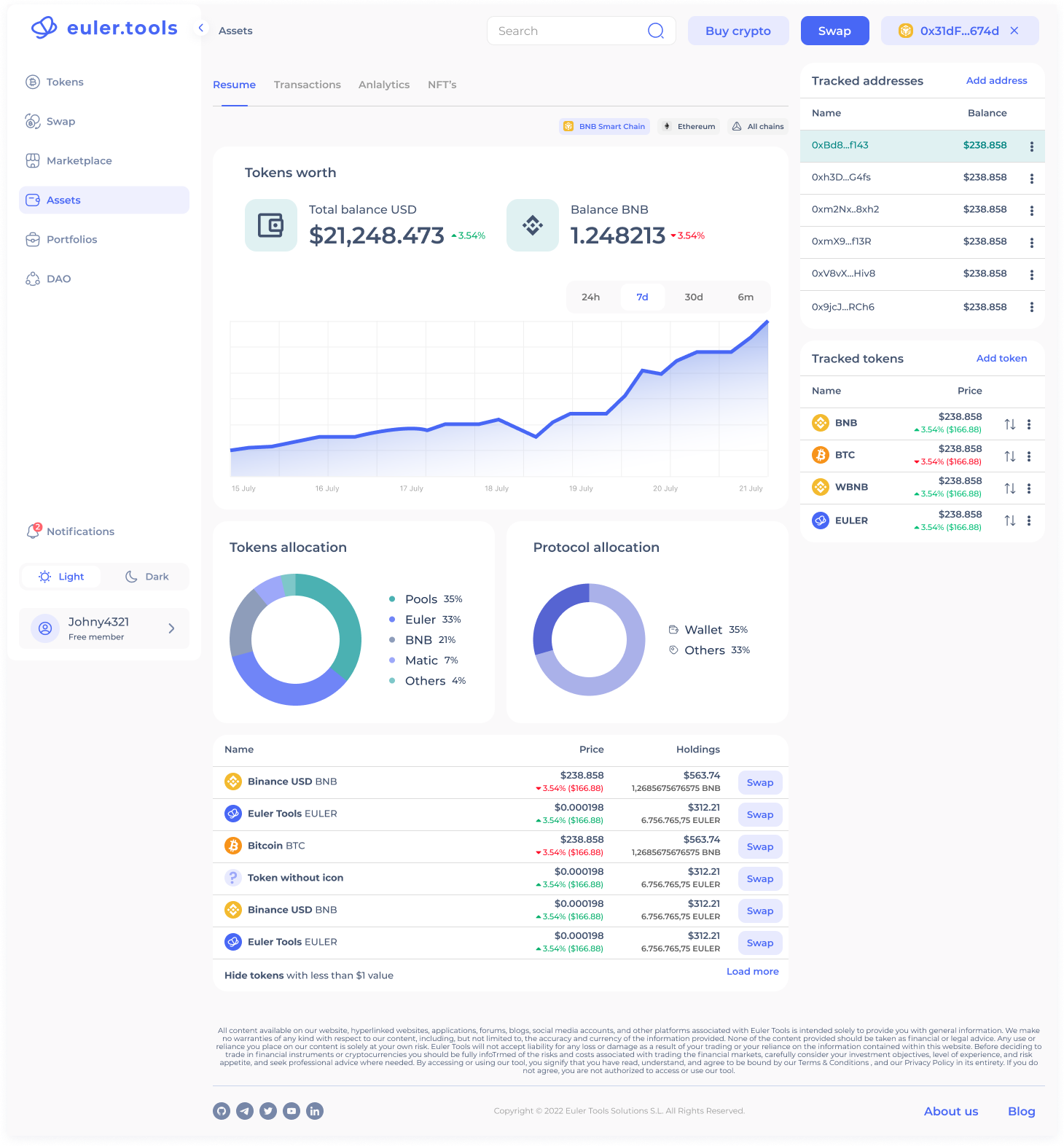Select the 6m chart range
Image resolution: width=1064 pixels, height=1146 pixels.
[746, 297]
